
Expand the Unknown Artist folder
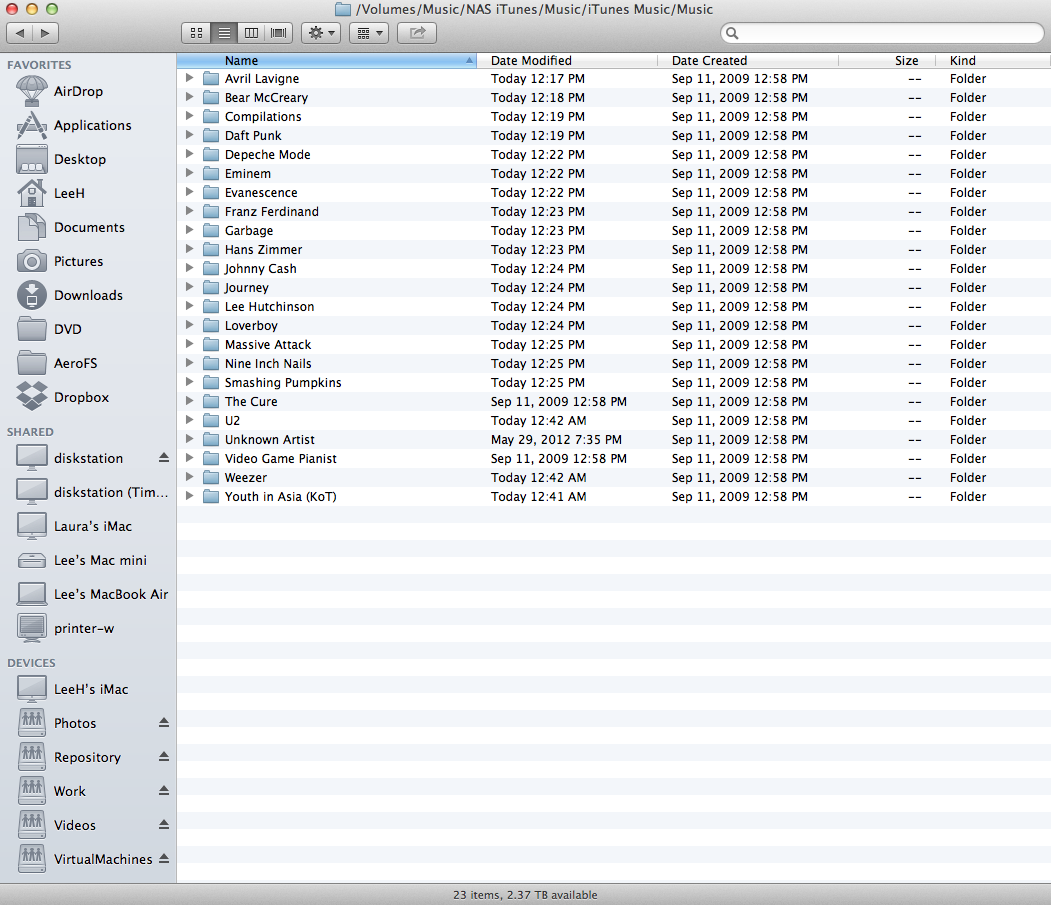click(x=190, y=439)
